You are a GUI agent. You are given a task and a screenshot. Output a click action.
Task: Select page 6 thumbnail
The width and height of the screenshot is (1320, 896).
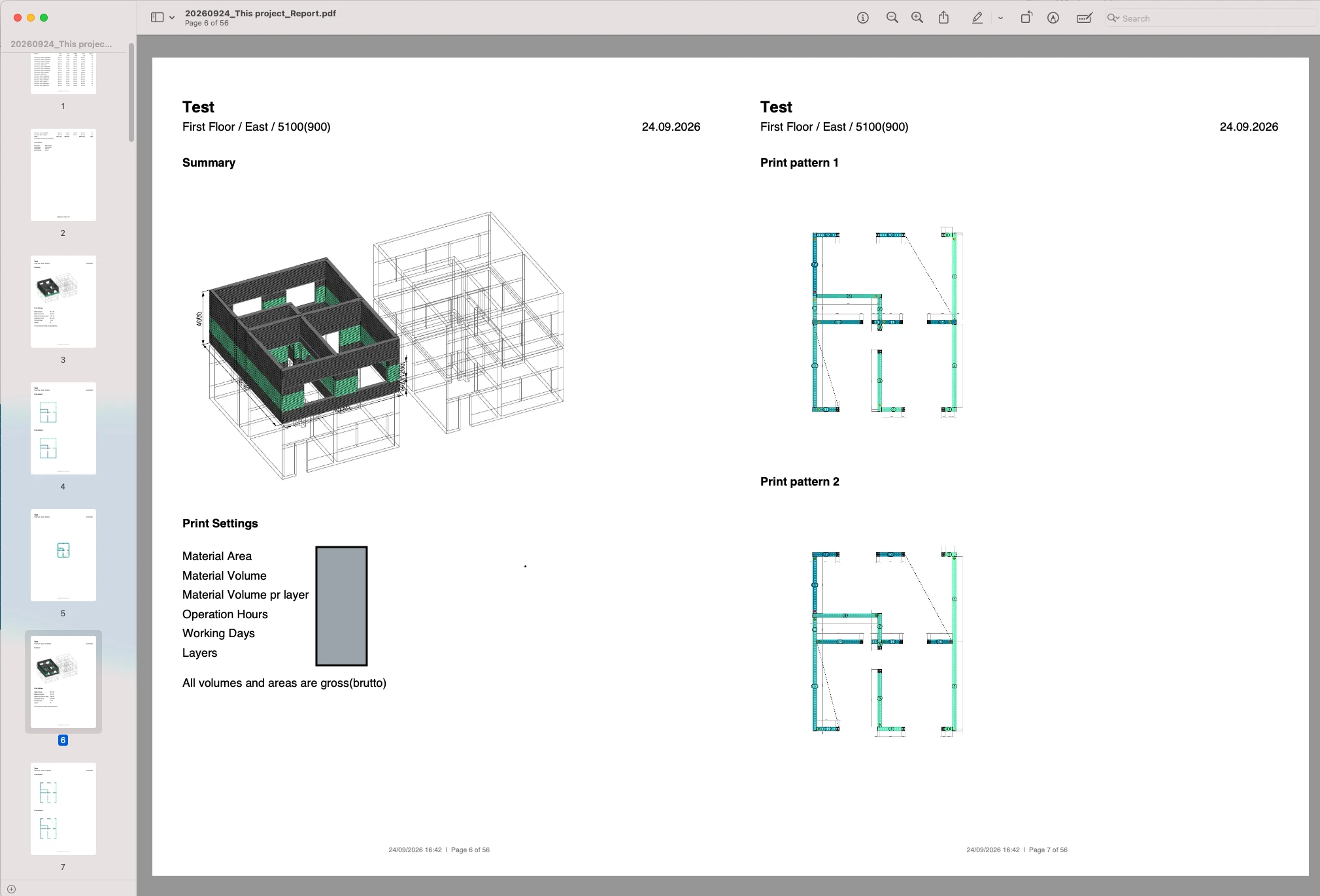pyautogui.click(x=63, y=682)
